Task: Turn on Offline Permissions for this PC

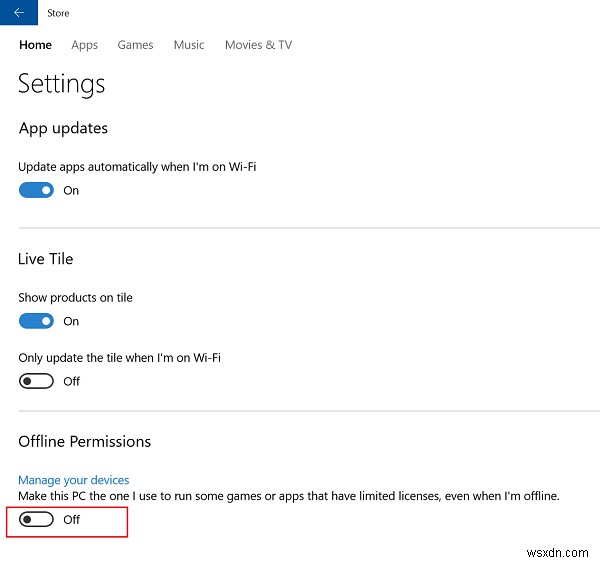Action: pyautogui.click(x=36, y=519)
